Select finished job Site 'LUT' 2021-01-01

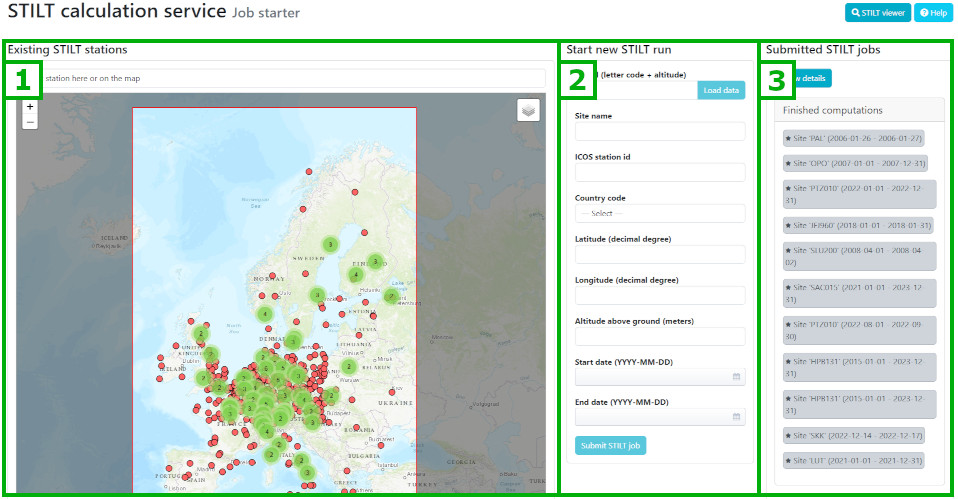pos(854,461)
